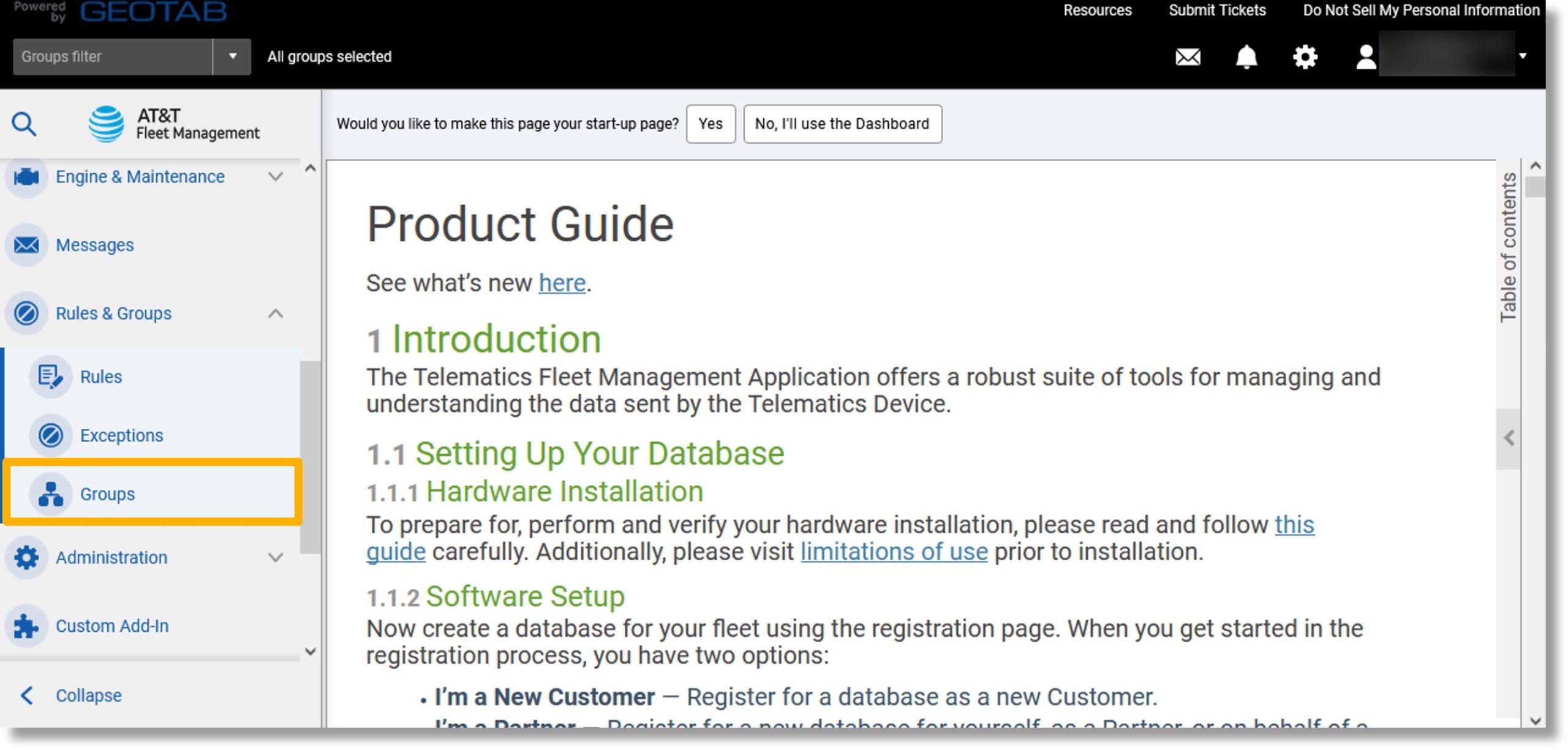This screenshot has width=1568, height=750.
Task: Click Yes to set start-up page
Action: (710, 124)
